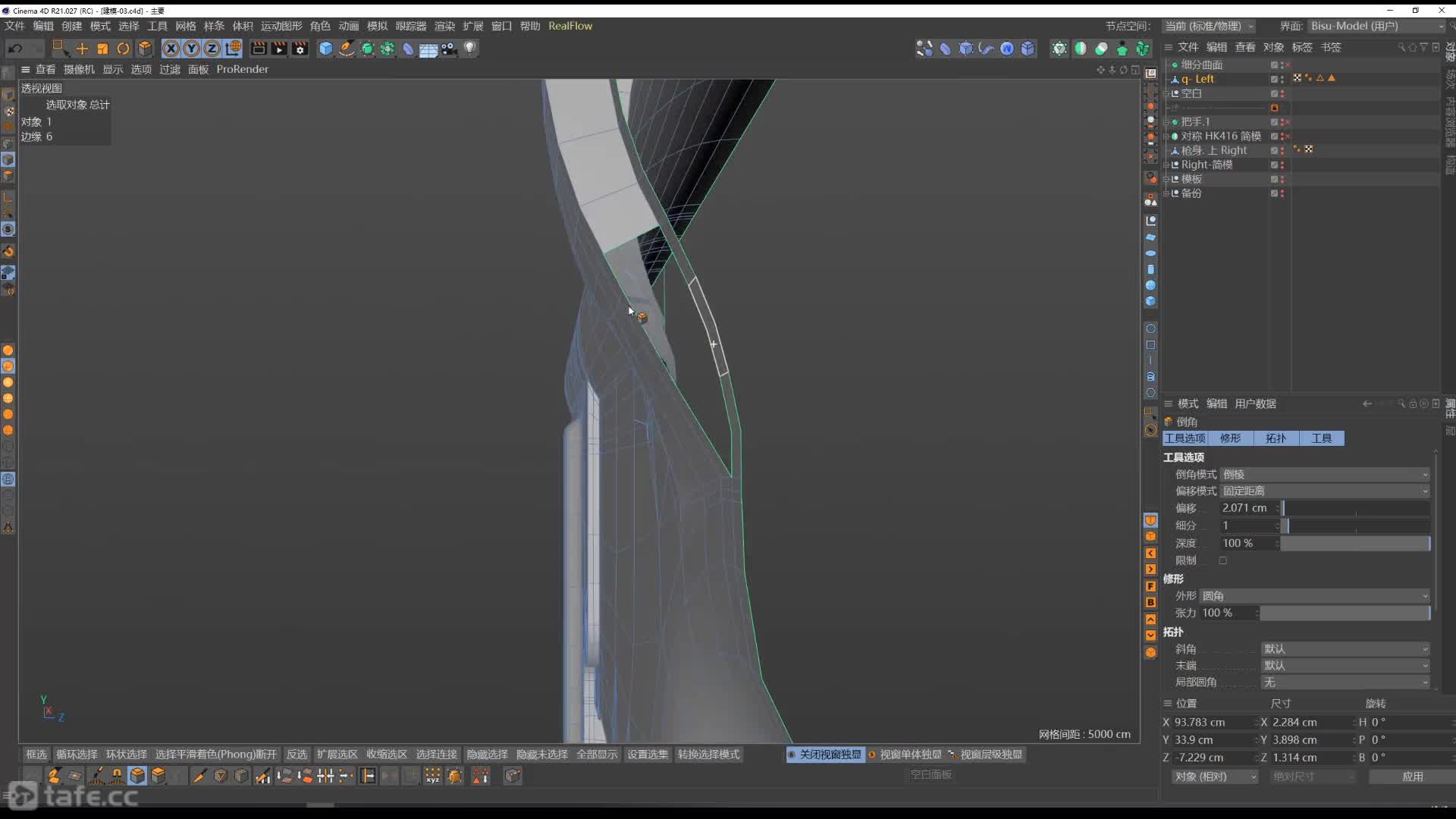The image size is (1456, 819).
Task: Click the Camera object icon
Action: (450, 49)
